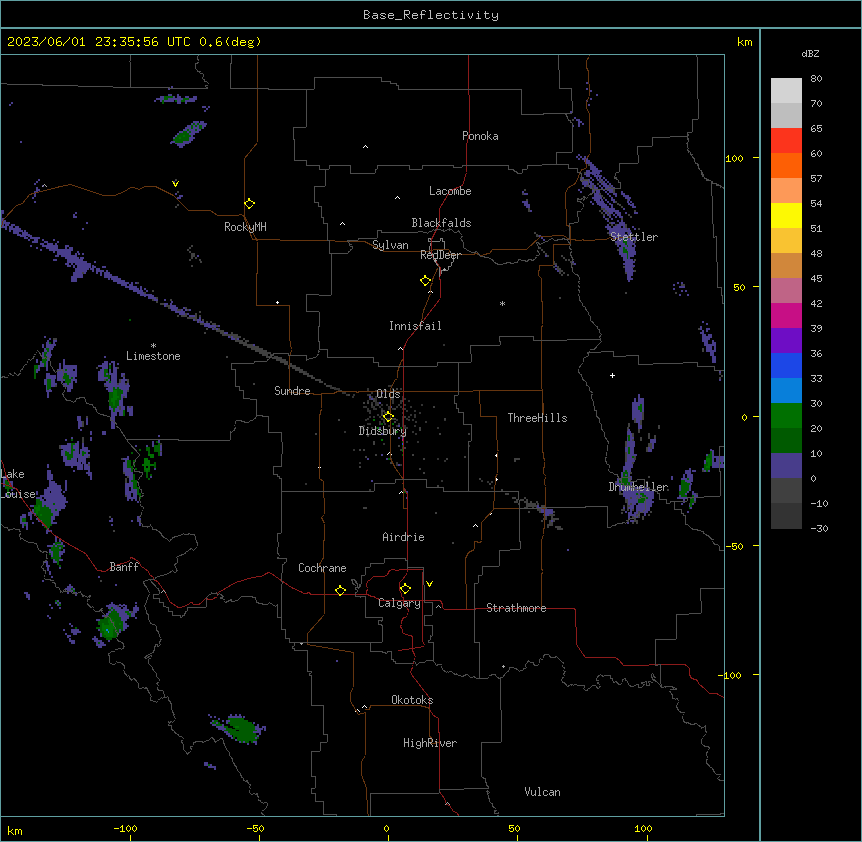Click the yellow V marker northwest of RockyMH
Viewport: 862px width, 842px height.
(x=175, y=183)
